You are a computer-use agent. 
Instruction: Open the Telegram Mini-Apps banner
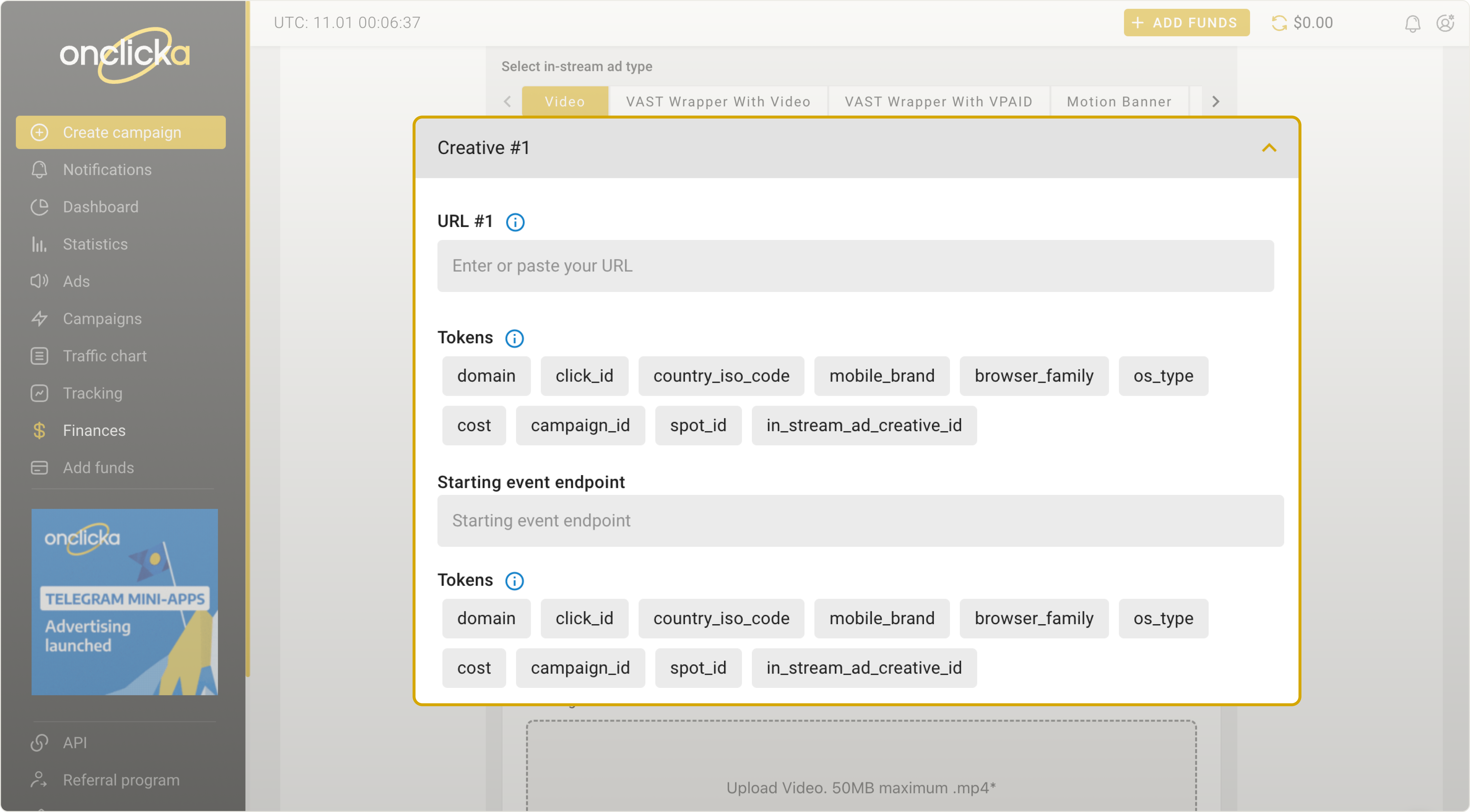pos(124,602)
